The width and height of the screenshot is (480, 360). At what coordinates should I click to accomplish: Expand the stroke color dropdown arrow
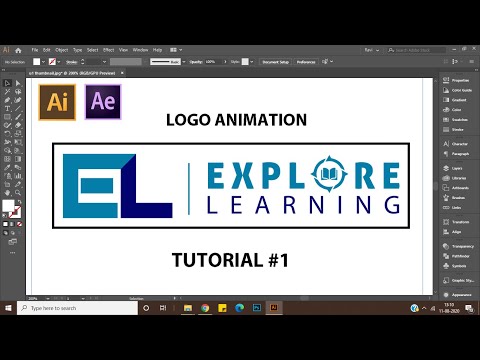click(x=59, y=62)
